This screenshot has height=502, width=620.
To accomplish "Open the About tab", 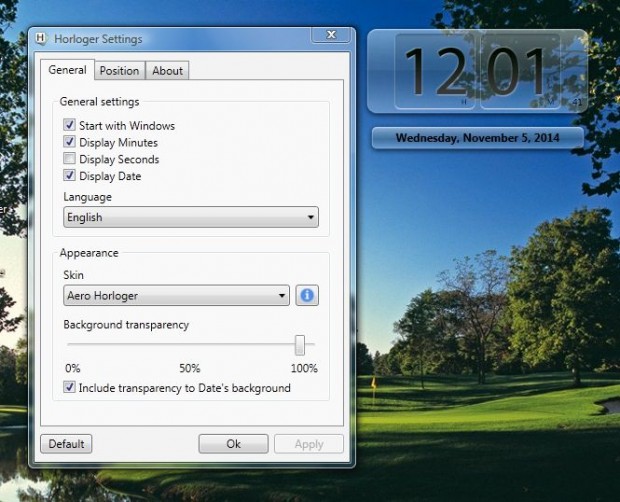I will coord(167,71).
